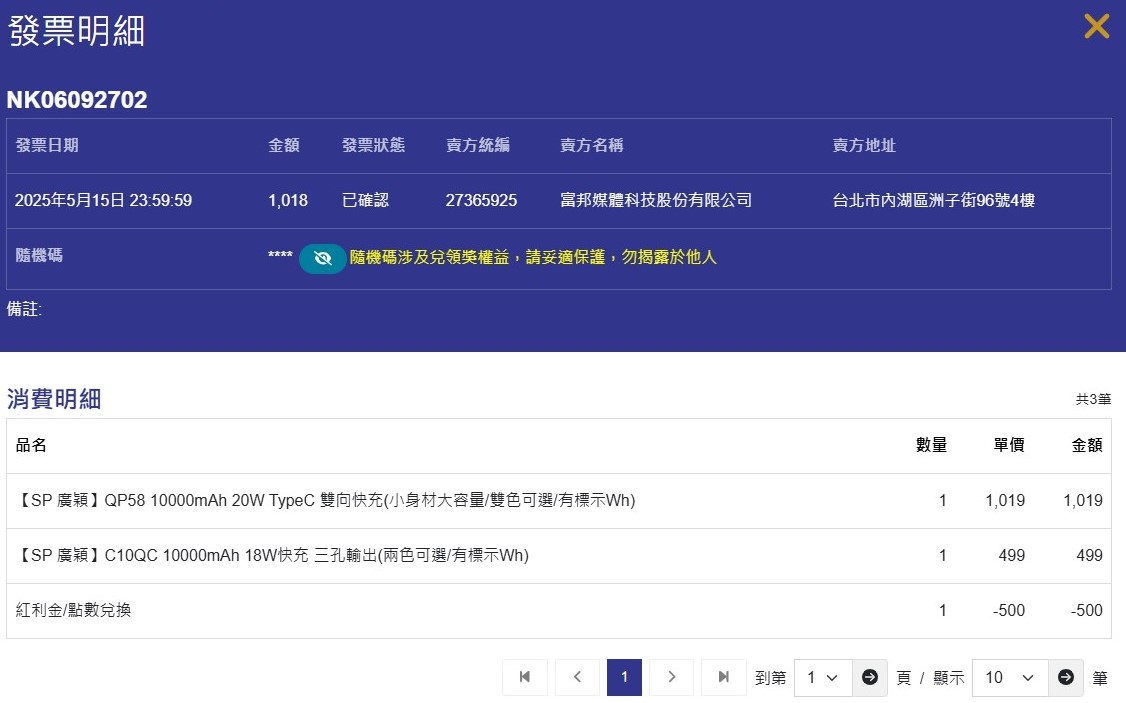This screenshot has width=1126, height=703.
Task: Confirm page jump with the arrow button
Action: 869,677
